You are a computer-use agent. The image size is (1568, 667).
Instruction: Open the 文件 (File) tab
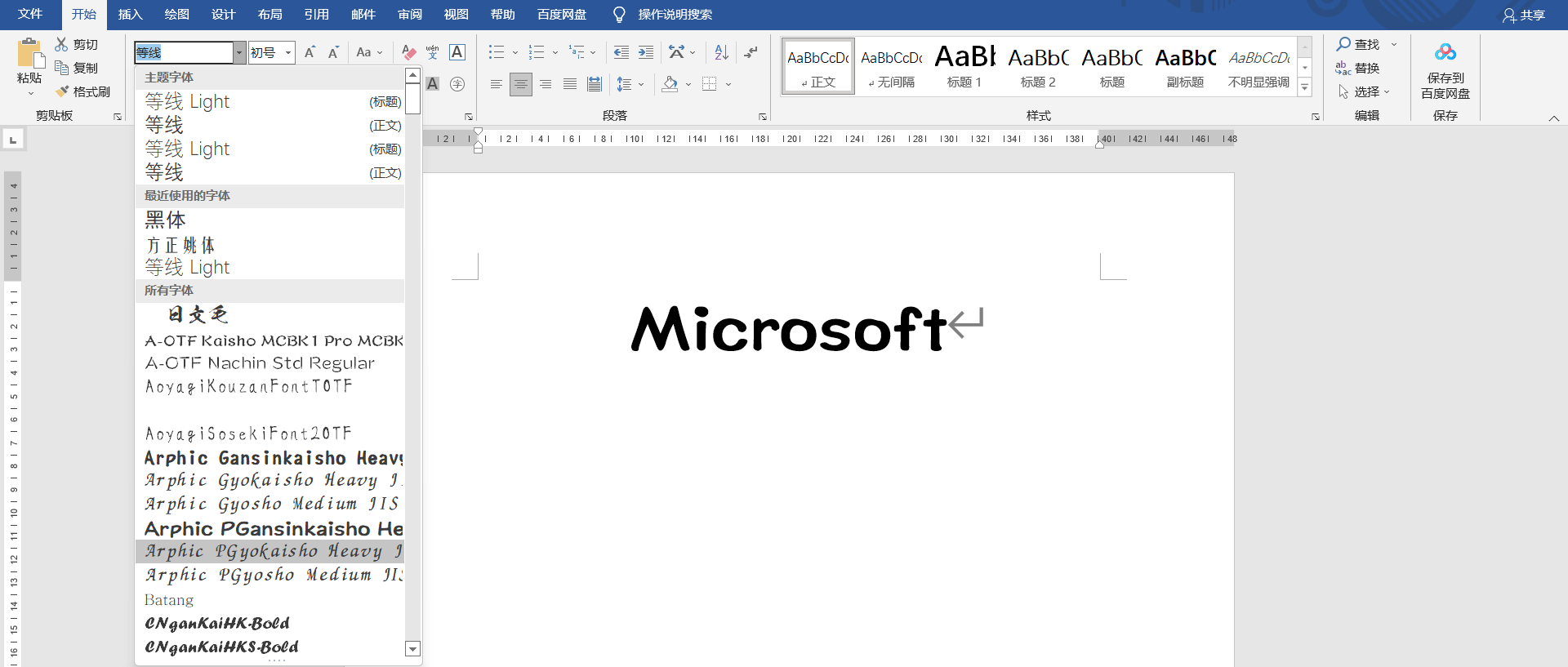tap(30, 14)
